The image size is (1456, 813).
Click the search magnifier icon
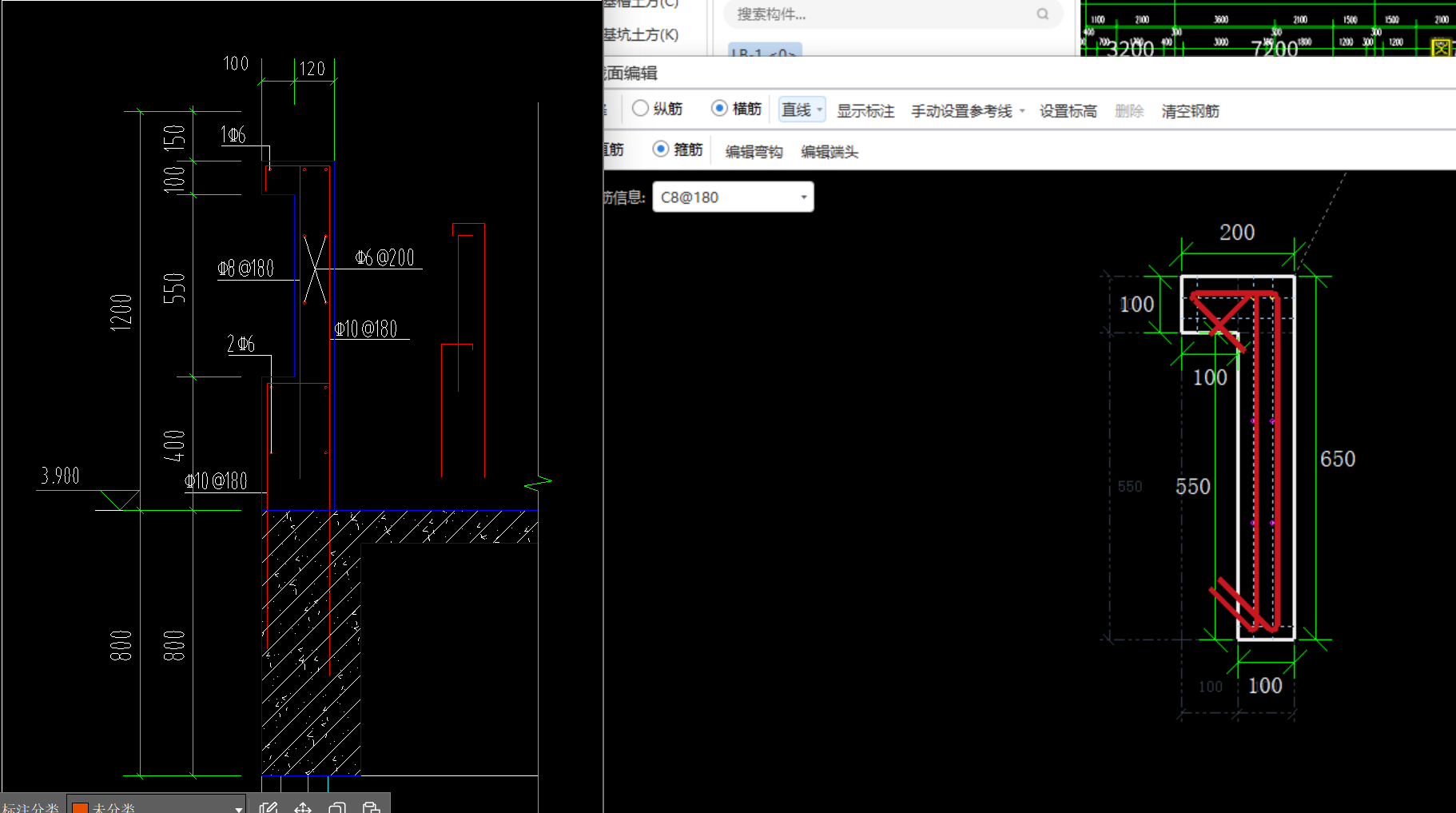[1043, 14]
